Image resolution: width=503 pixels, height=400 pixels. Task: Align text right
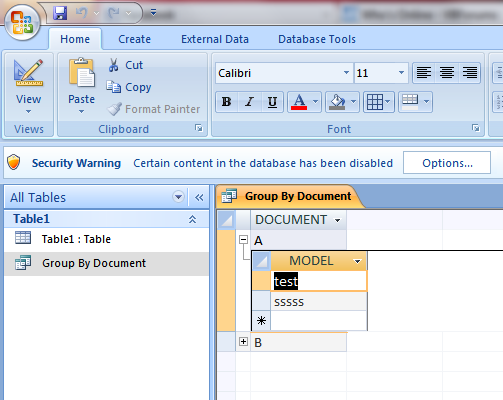coord(470,72)
